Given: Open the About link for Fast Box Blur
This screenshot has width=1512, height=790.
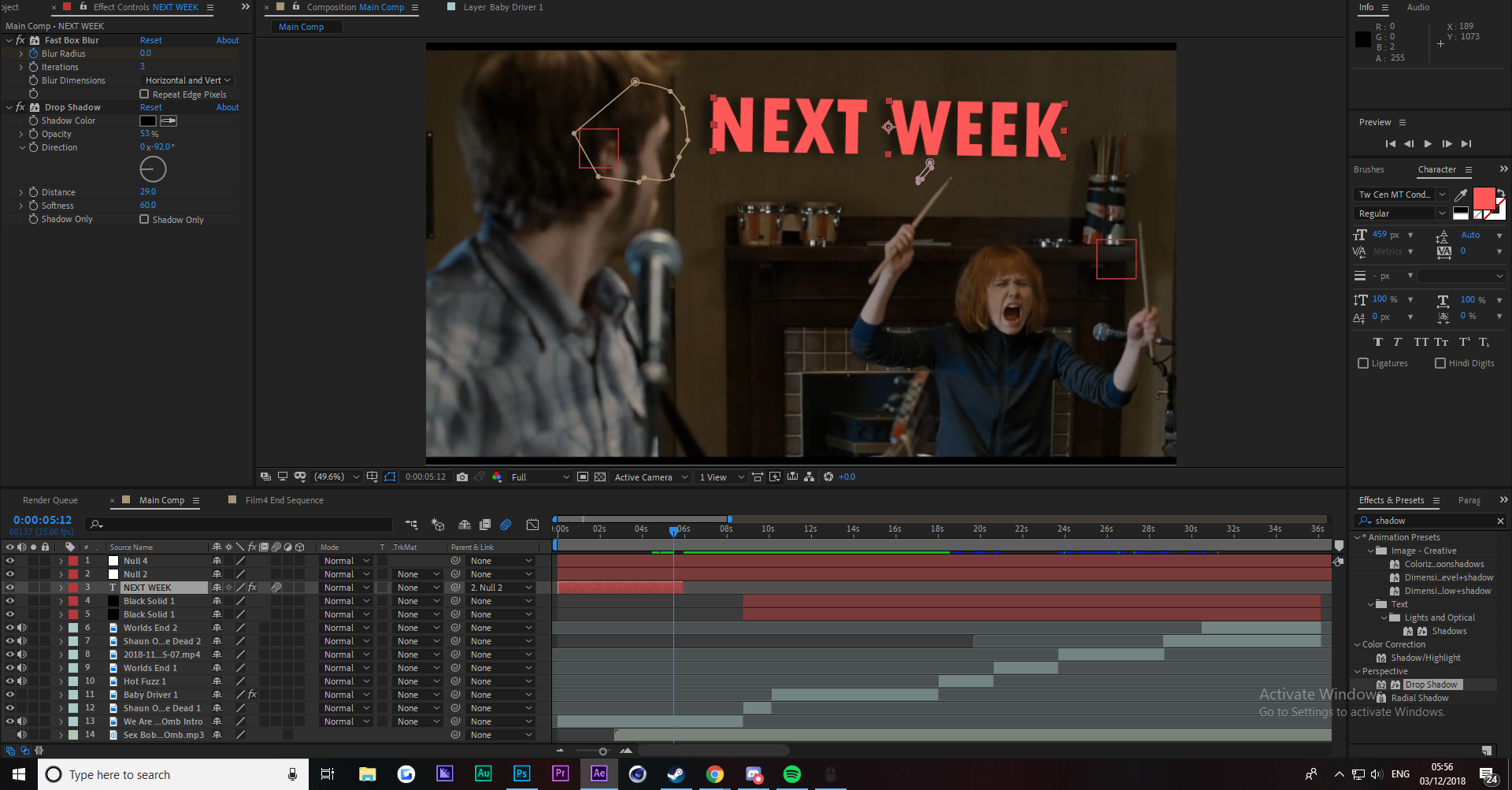Looking at the screenshot, I should (227, 39).
